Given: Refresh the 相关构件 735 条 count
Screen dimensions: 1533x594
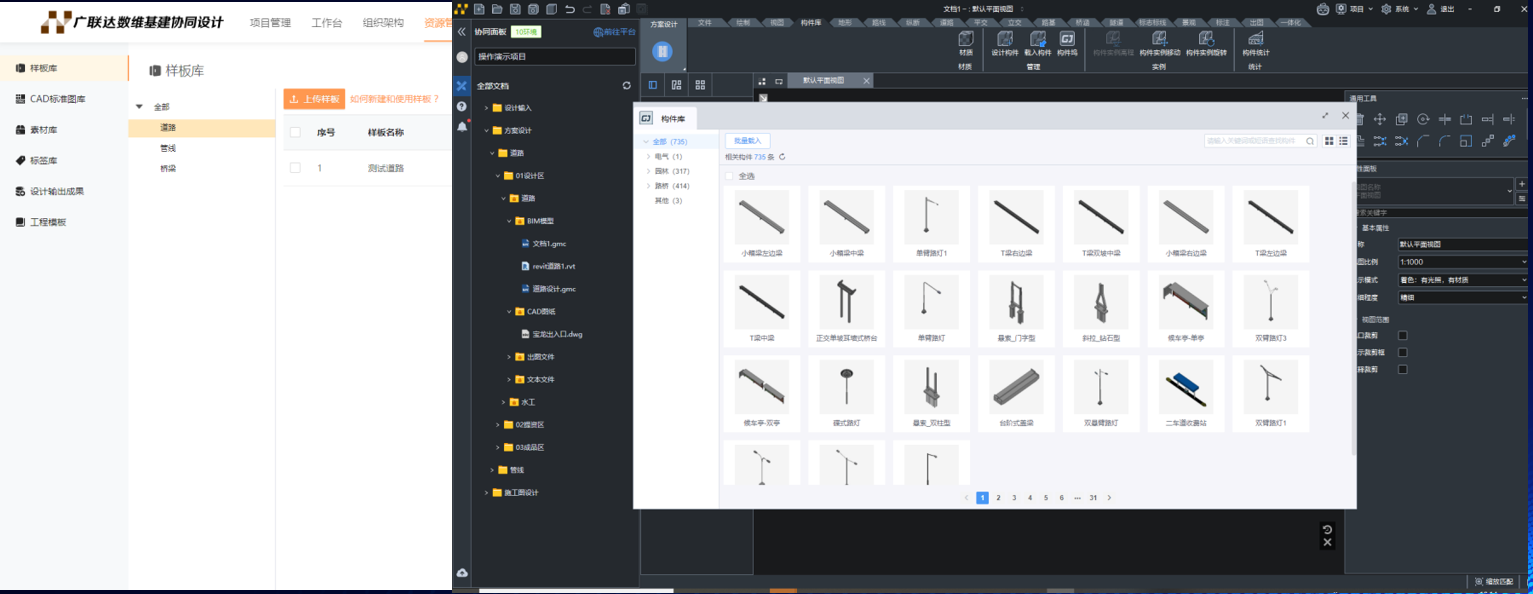Looking at the screenshot, I should click(782, 157).
